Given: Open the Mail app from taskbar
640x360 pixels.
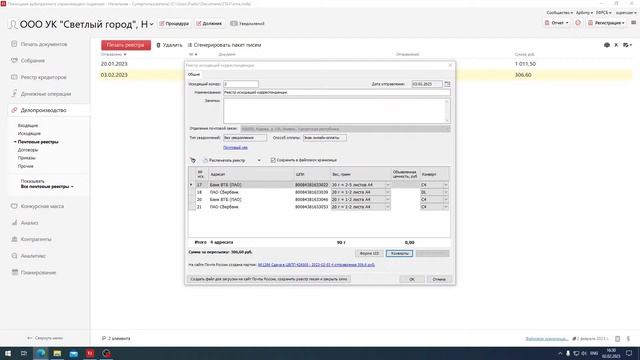Looking at the screenshot, I should coord(73,353).
